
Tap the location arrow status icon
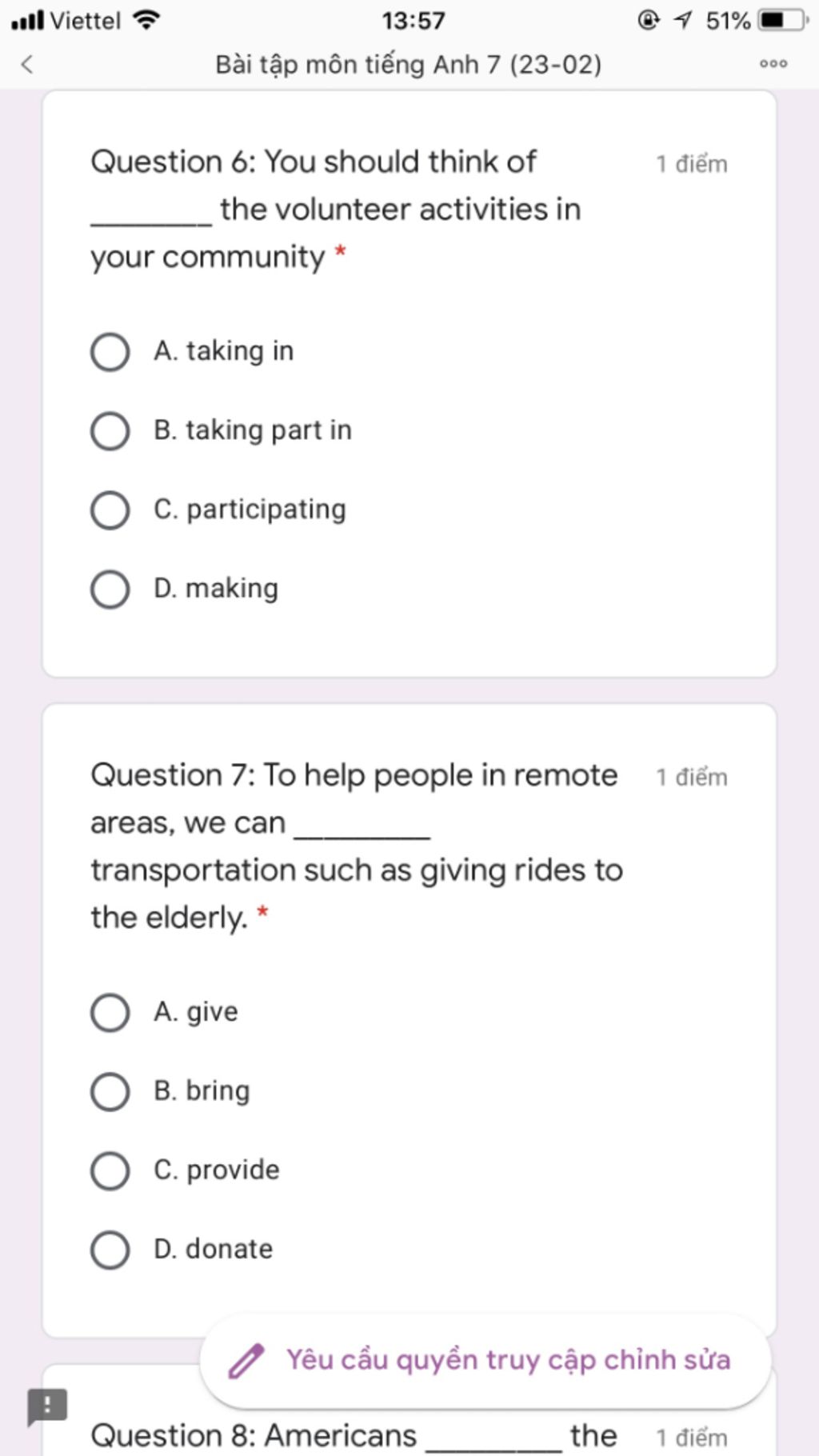[x=683, y=20]
